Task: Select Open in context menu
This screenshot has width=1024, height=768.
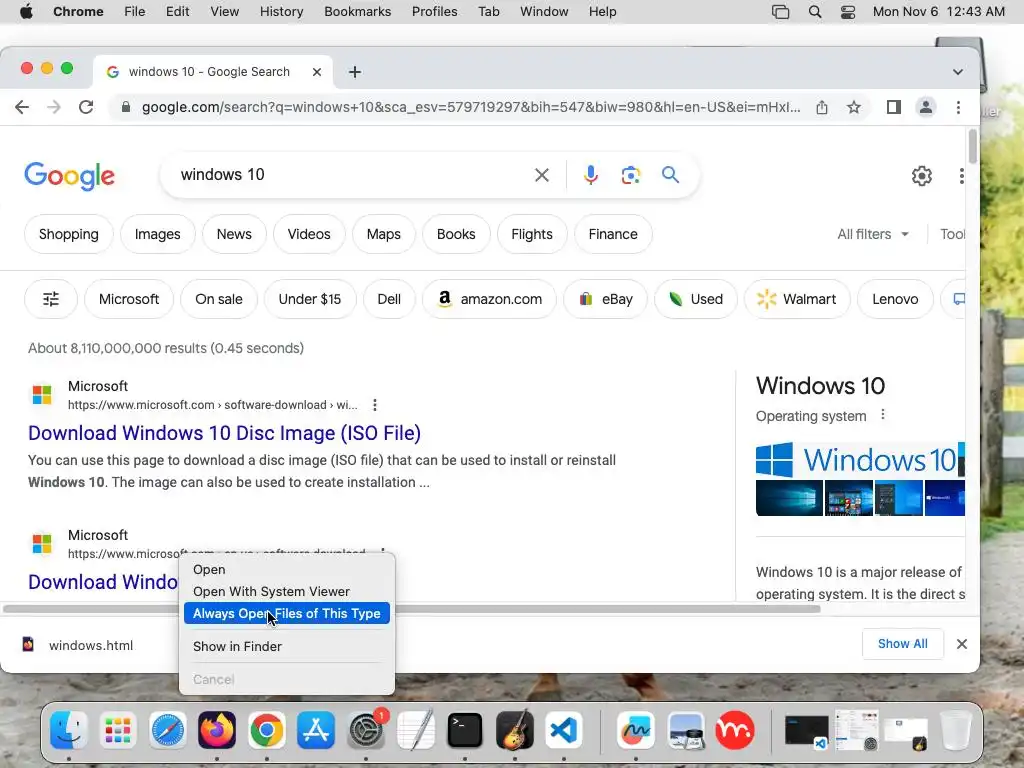Action: coord(287,569)
